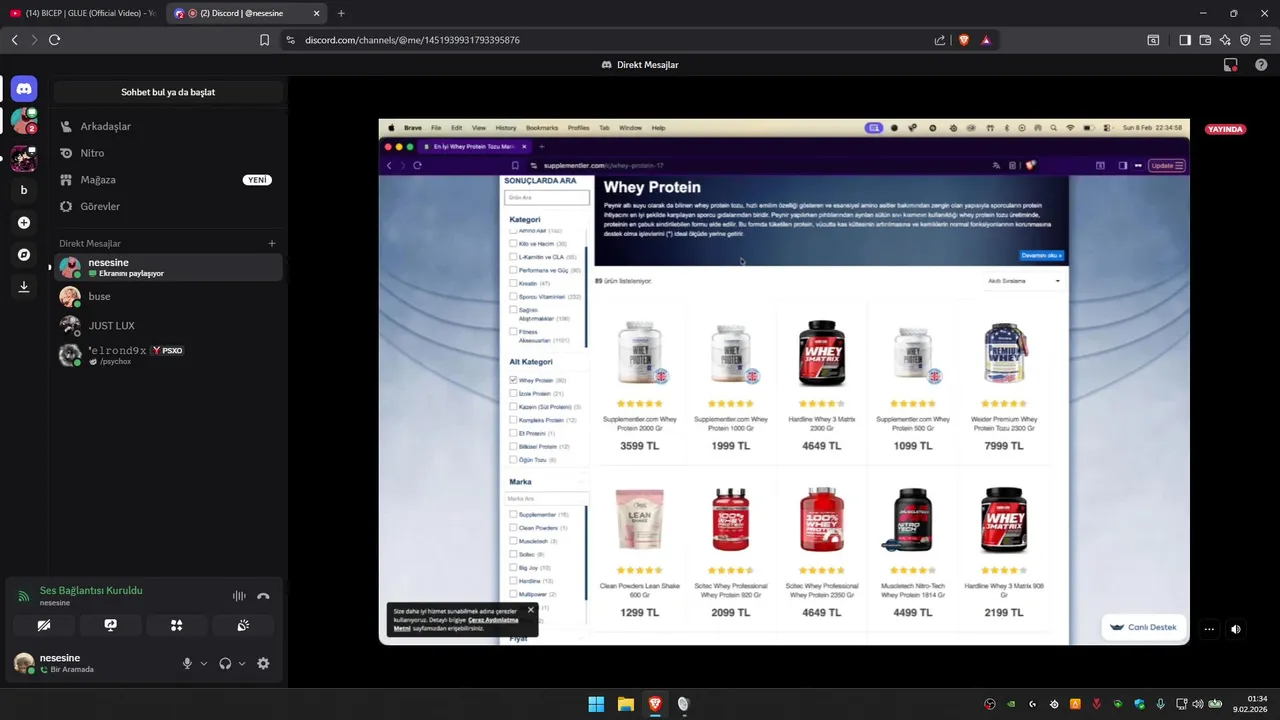Go back in Brave browser

pyautogui.click(x=14, y=40)
